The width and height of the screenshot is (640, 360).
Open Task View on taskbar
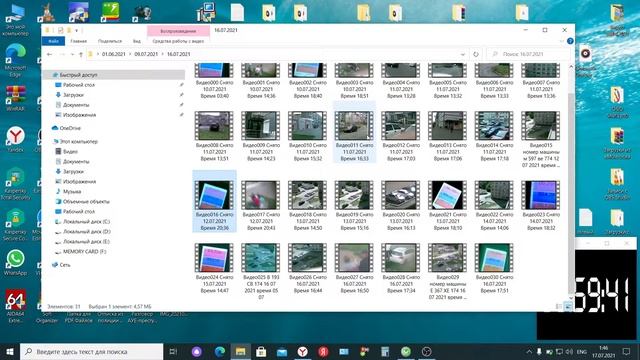173,351
